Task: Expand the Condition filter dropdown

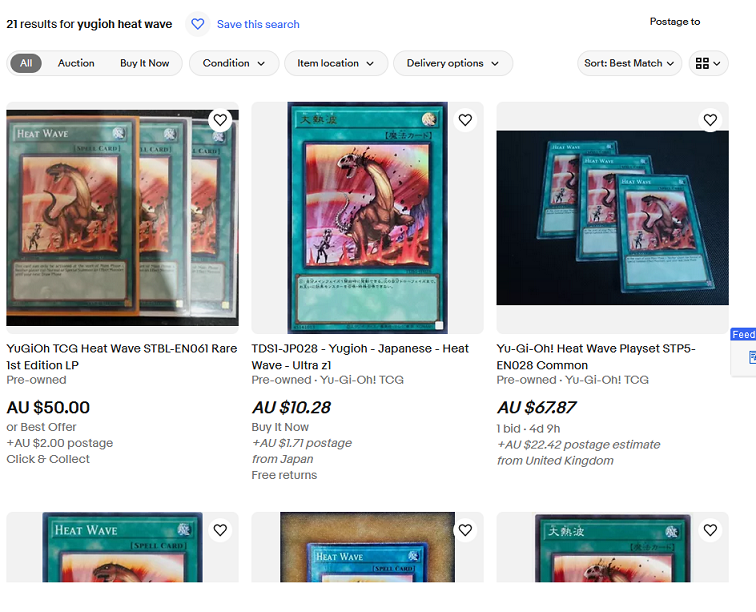Action: 234,63
